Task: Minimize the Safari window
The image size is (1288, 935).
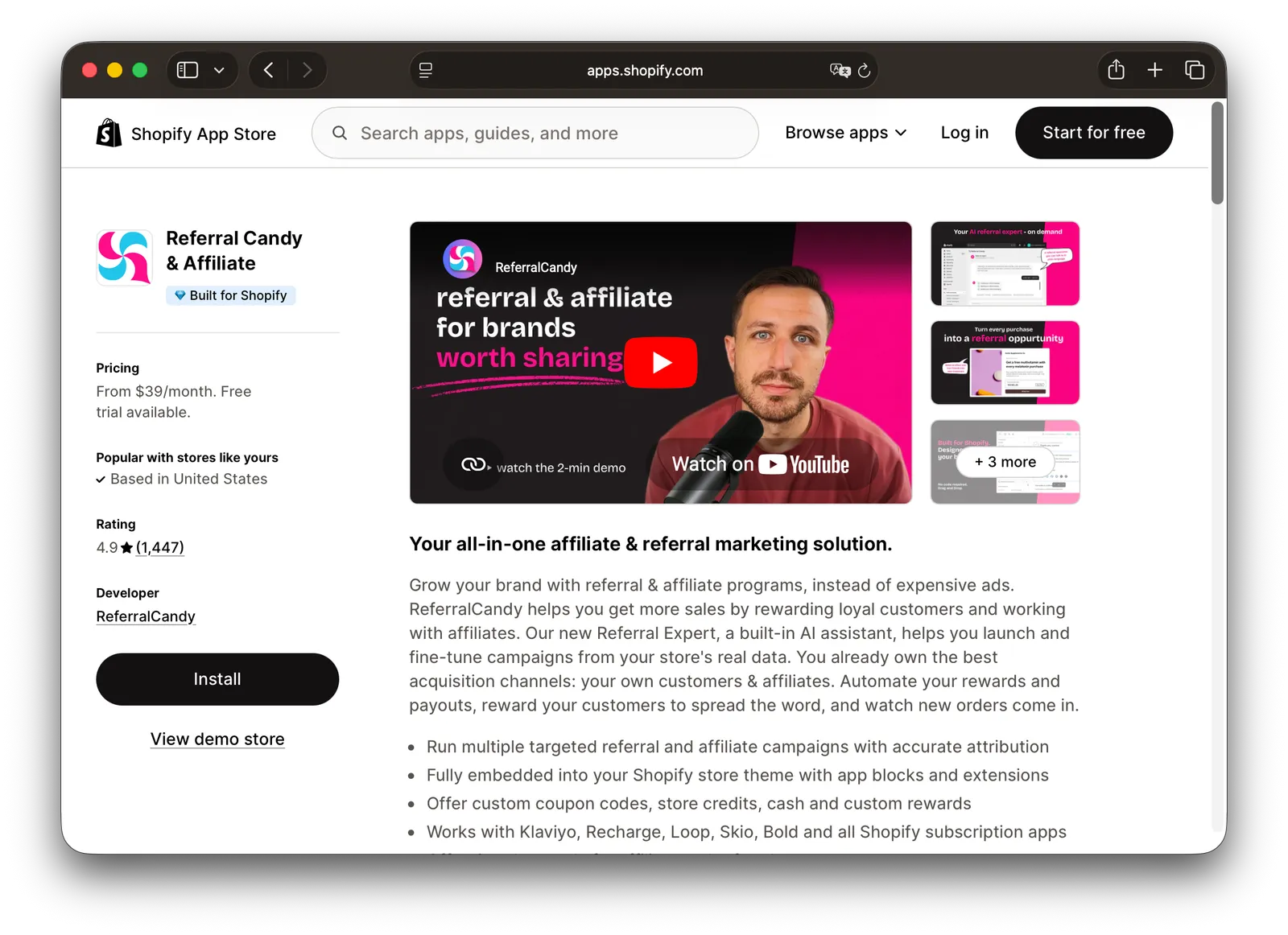Action: (114, 70)
